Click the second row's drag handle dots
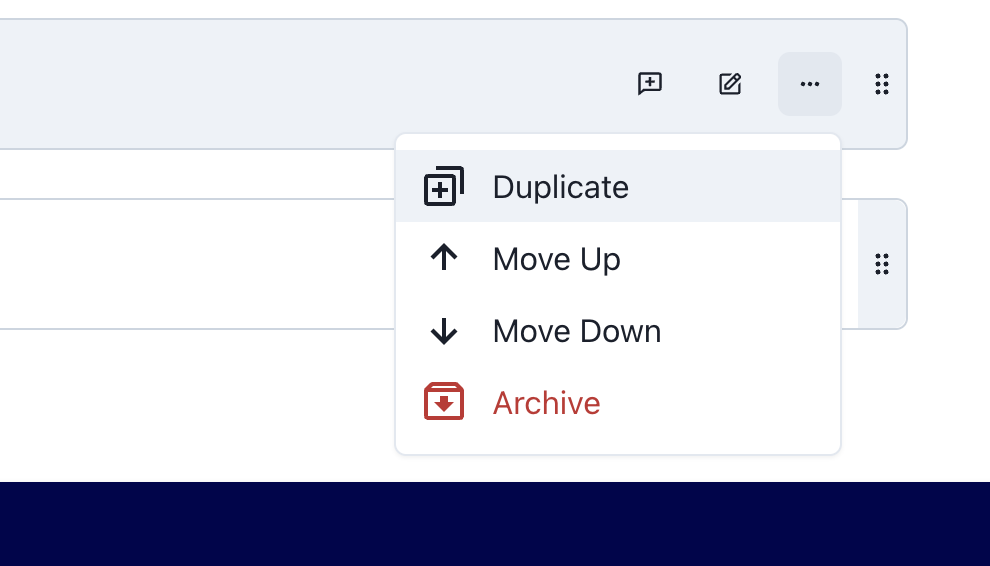This screenshot has height=566, width=990. click(x=882, y=264)
